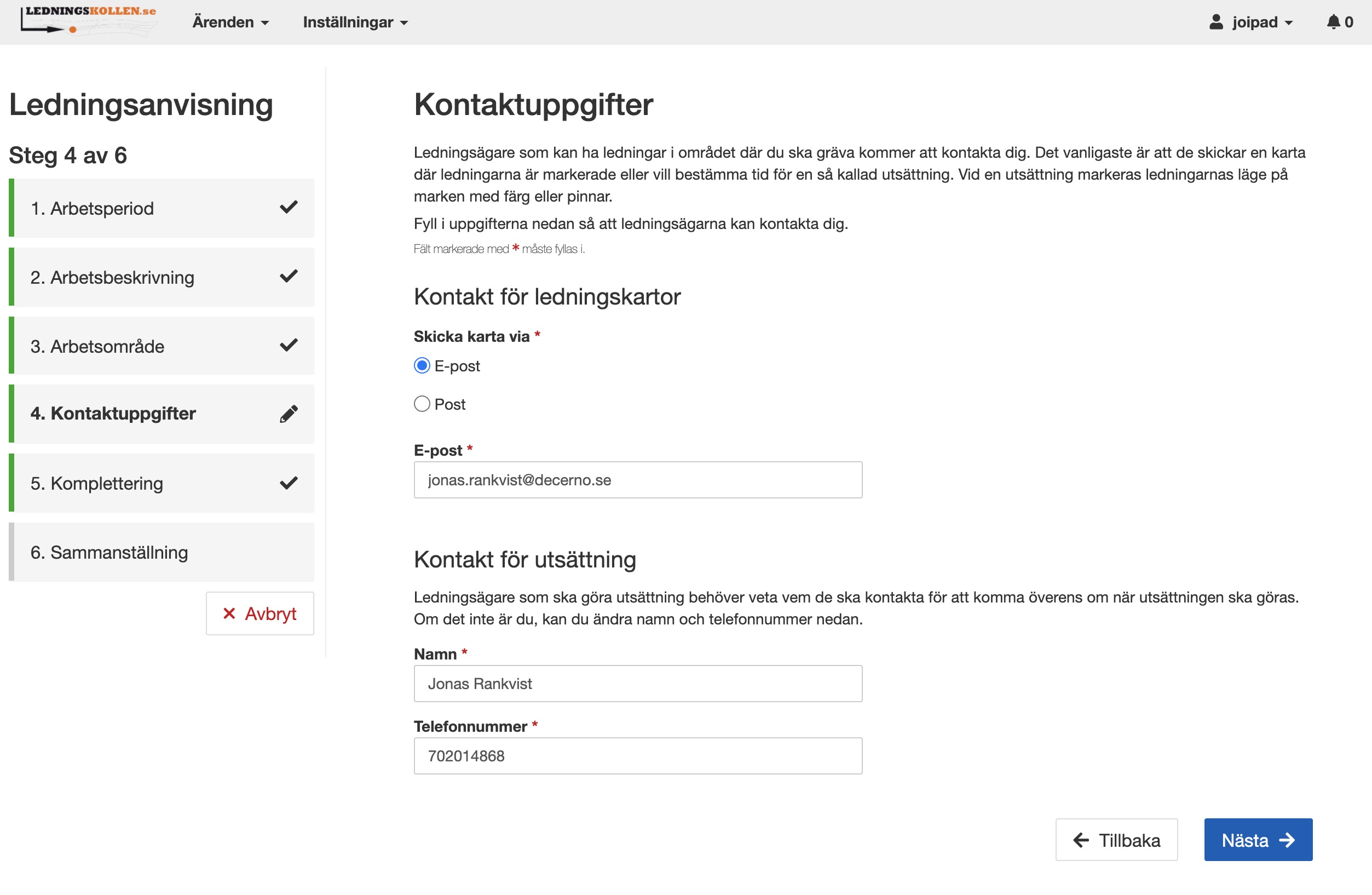Click the Tillbaka button
The image size is (1372, 895).
click(1116, 840)
